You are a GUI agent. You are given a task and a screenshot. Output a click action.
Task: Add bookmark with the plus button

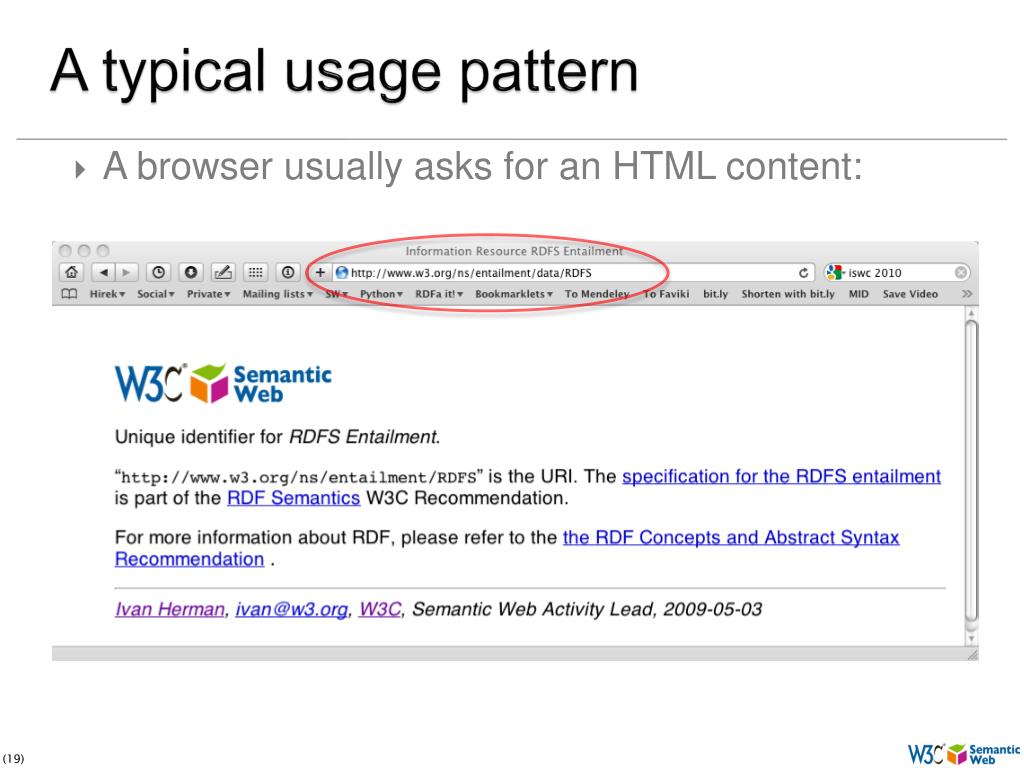coord(320,272)
